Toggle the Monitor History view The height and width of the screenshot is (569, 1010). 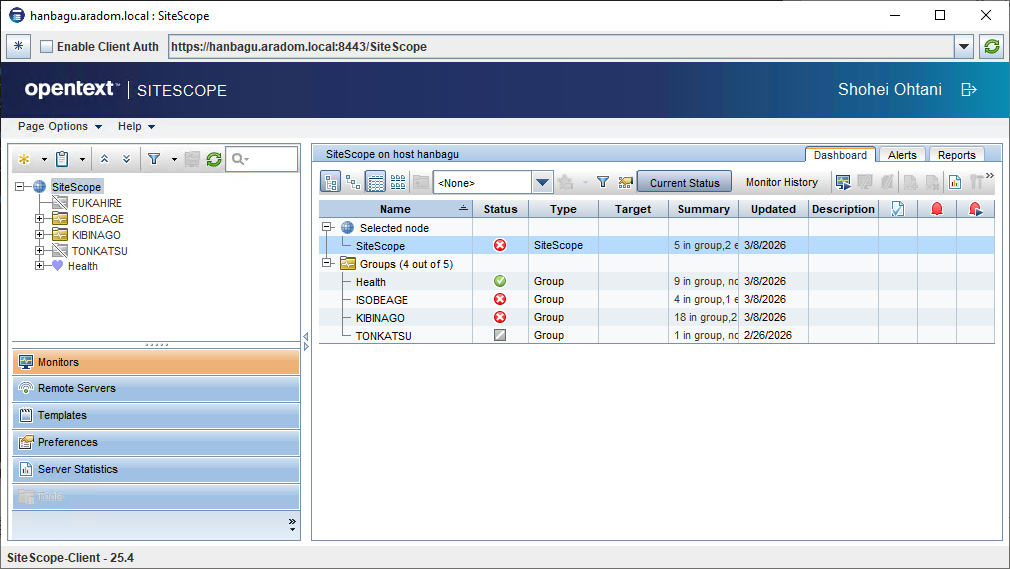point(781,182)
